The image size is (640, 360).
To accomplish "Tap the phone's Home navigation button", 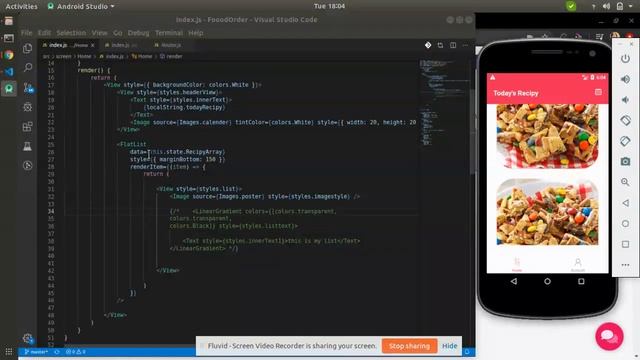I will (547, 281).
